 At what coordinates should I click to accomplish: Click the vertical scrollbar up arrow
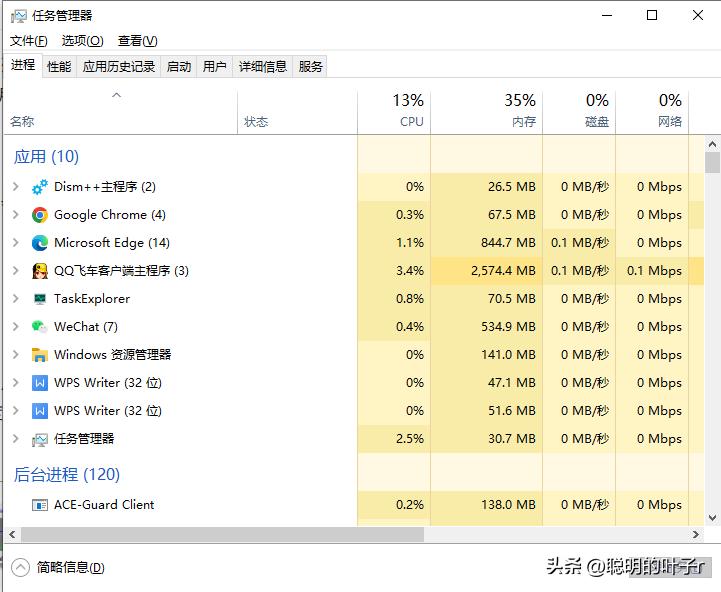[x=712, y=144]
